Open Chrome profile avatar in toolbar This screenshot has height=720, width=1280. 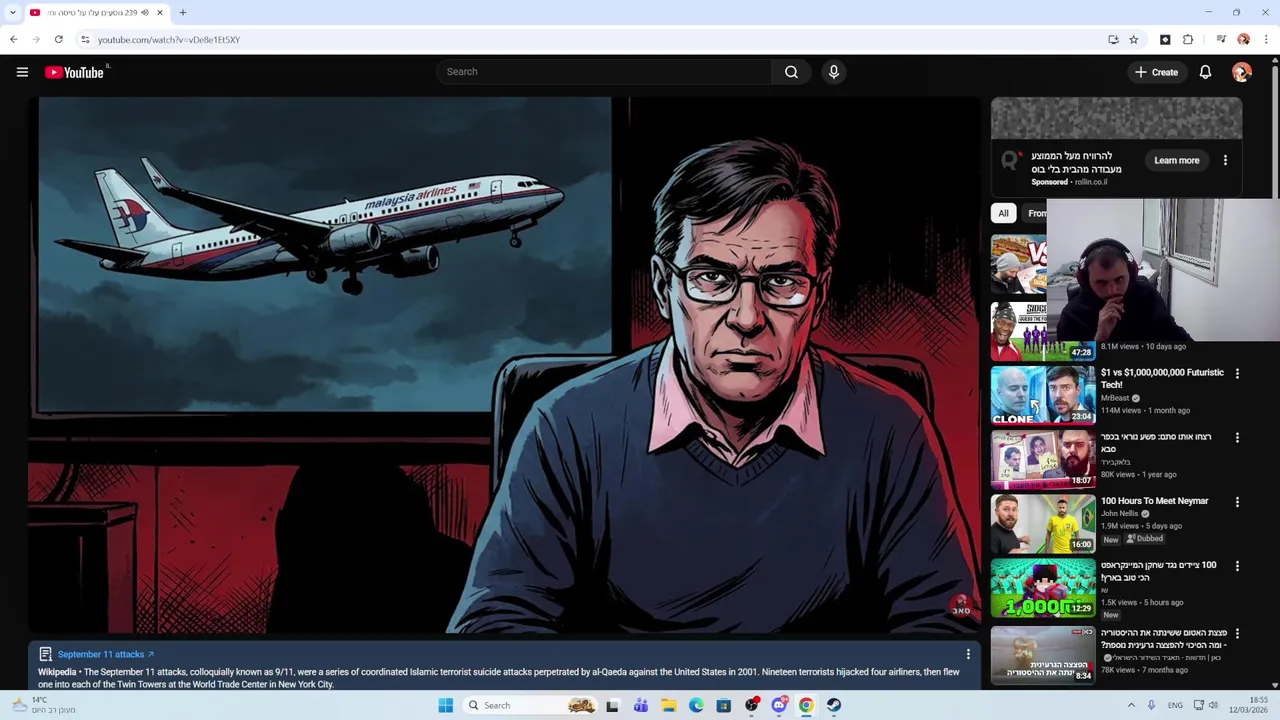point(1243,40)
